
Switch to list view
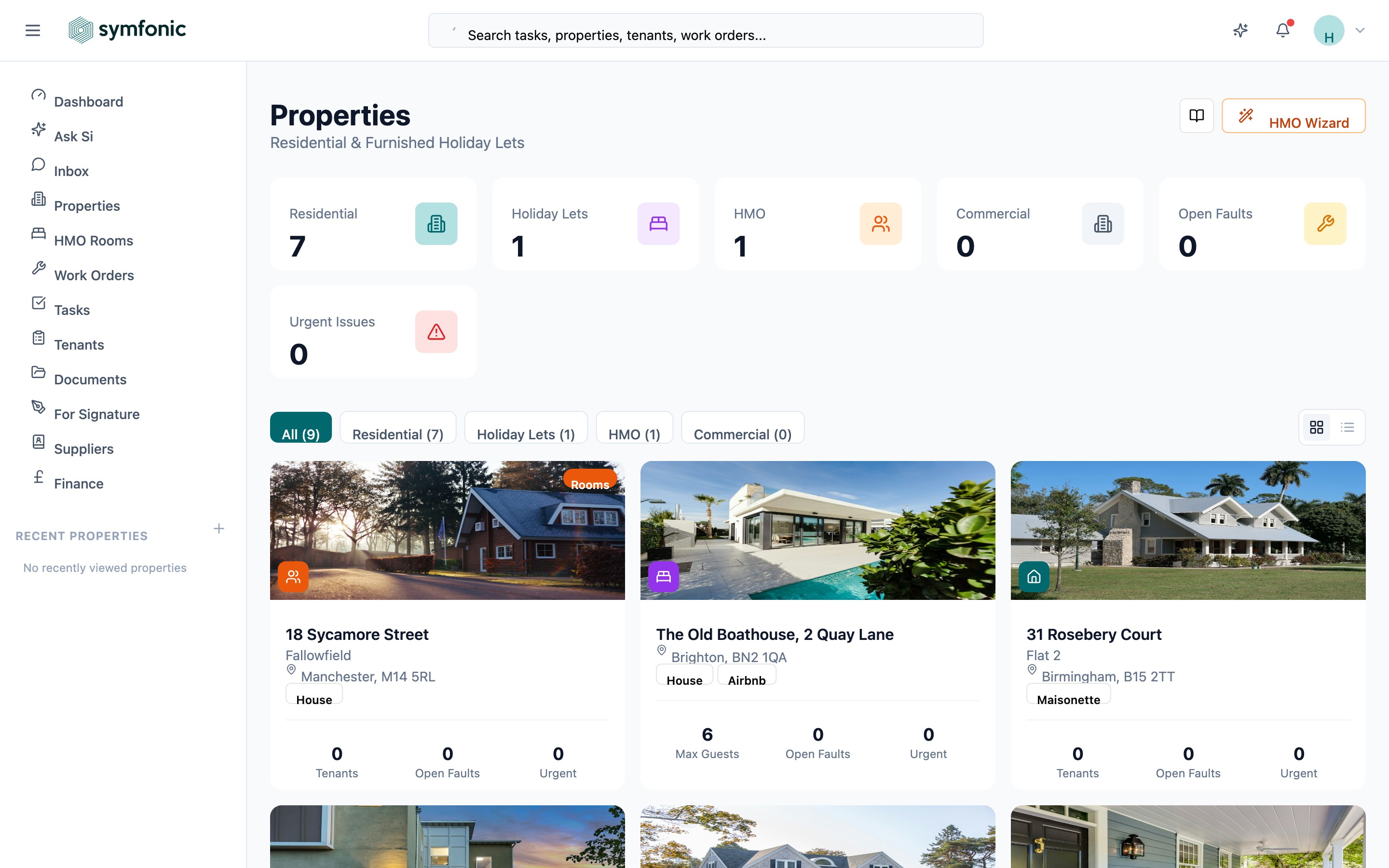click(x=1347, y=427)
